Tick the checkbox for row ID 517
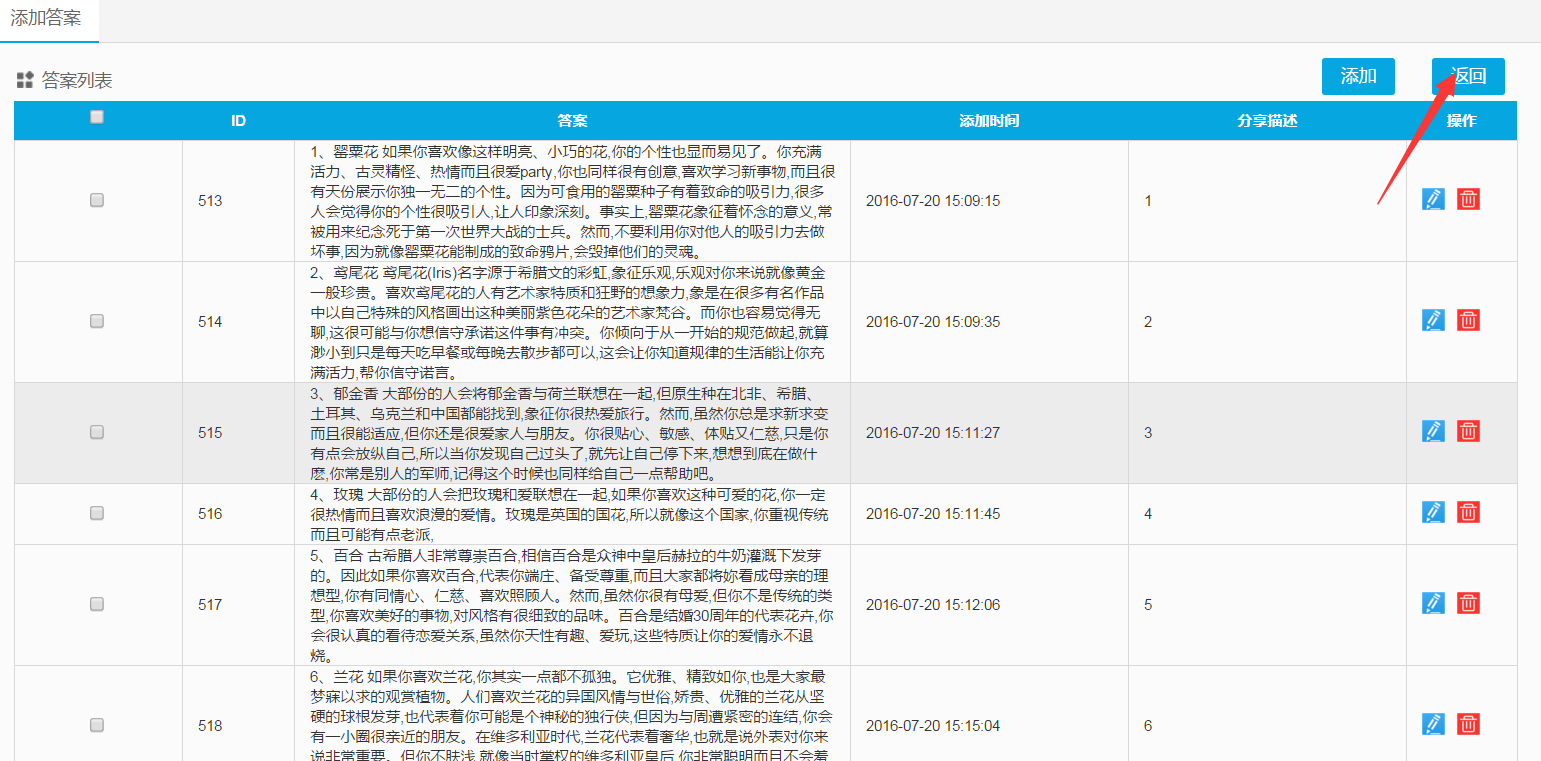1541x761 pixels. click(97, 604)
